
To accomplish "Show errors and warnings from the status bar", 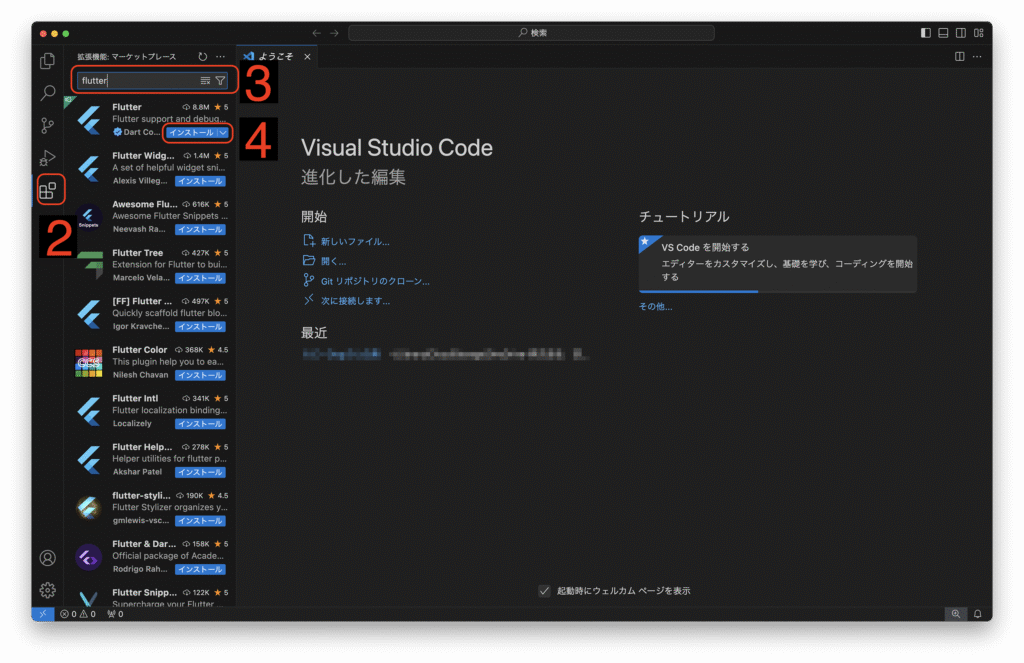I will pos(78,614).
